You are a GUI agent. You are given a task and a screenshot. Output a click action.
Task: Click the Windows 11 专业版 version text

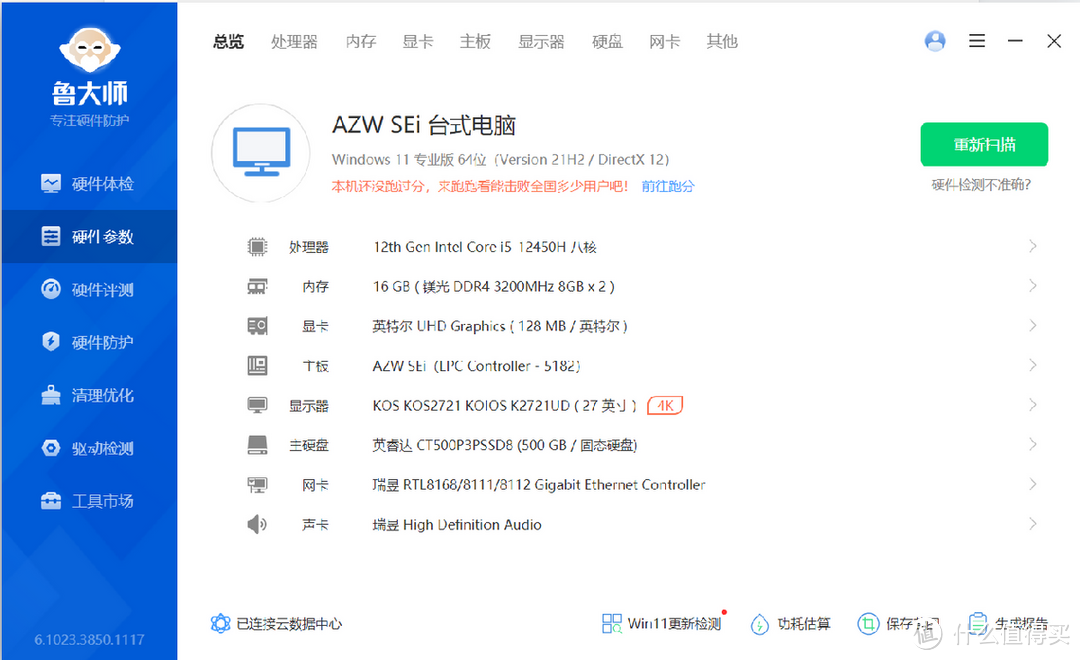pyautogui.click(x=500, y=159)
